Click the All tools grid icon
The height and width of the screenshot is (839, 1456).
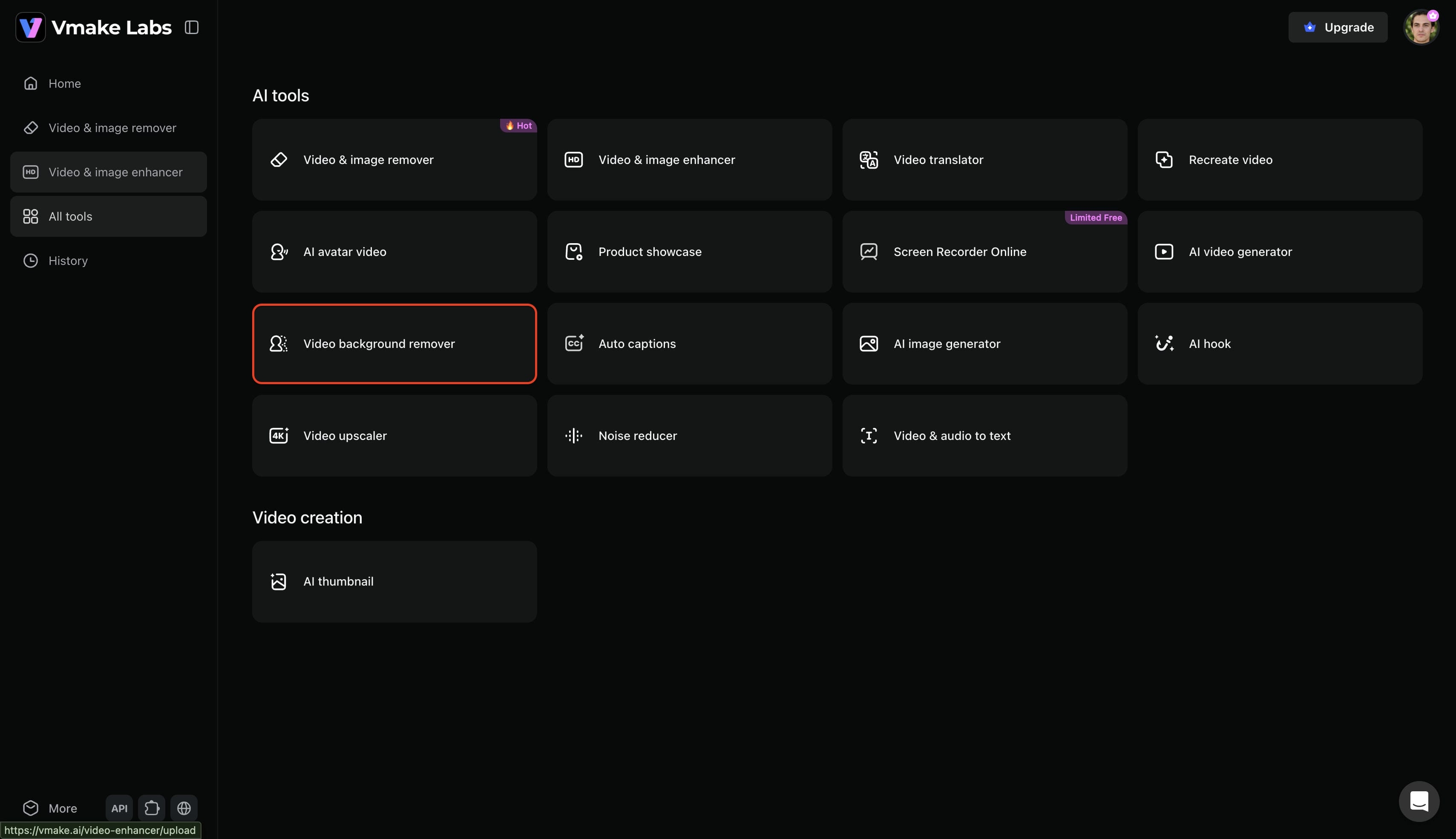31,216
